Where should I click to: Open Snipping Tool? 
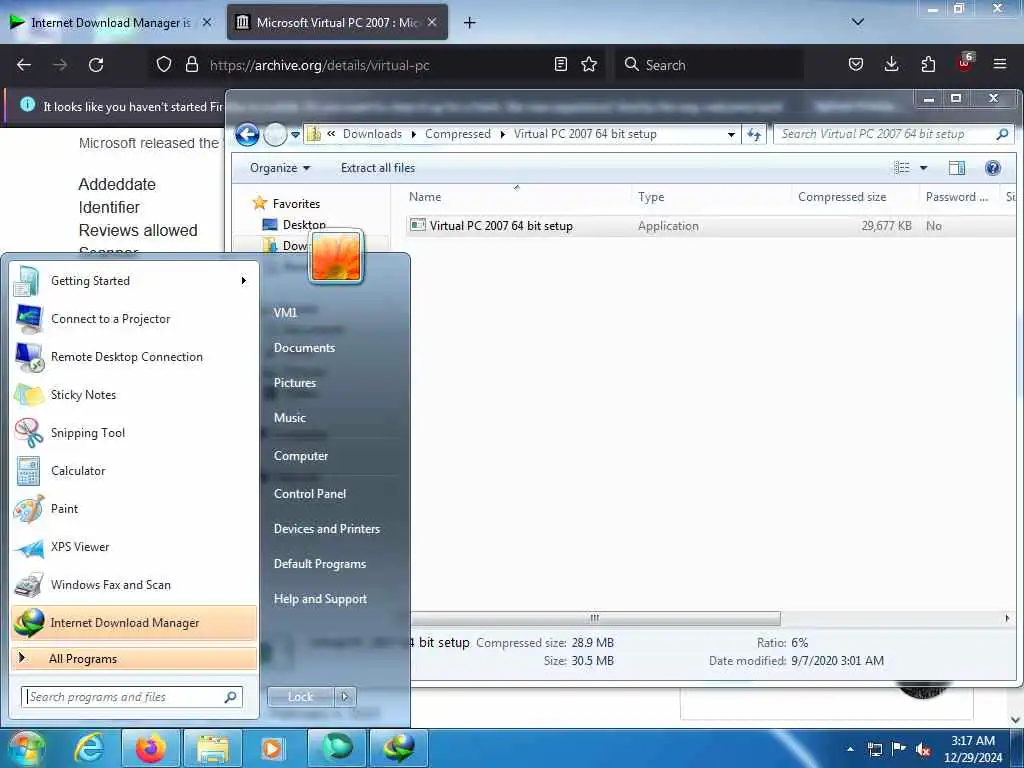pos(134,433)
